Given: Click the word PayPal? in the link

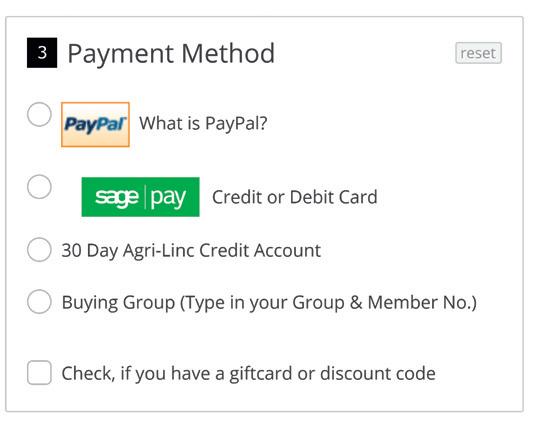Looking at the screenshot, I should pyautogui.click(x=236, y=124).
